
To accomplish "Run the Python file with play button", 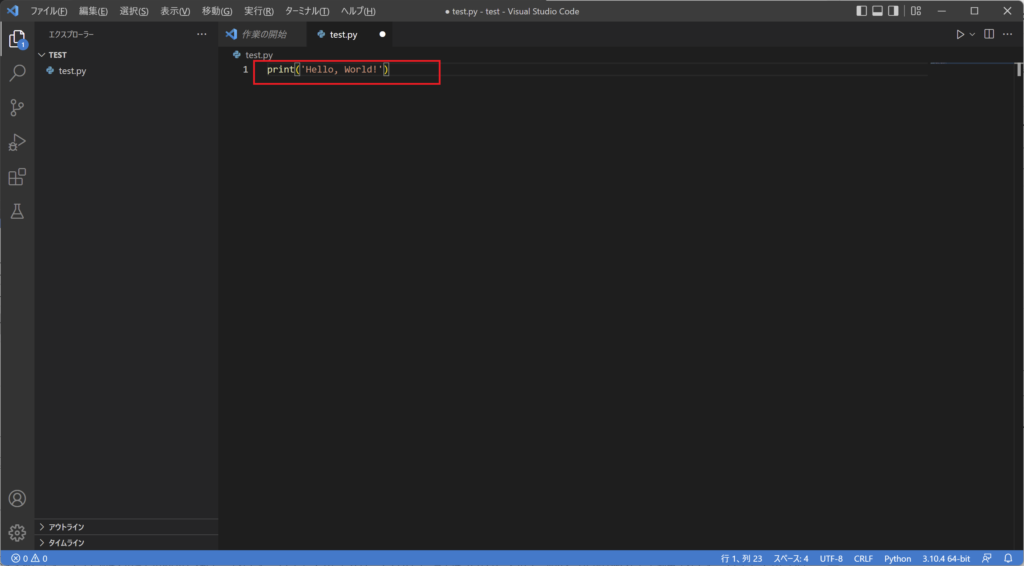I will [x=960, y=35].
